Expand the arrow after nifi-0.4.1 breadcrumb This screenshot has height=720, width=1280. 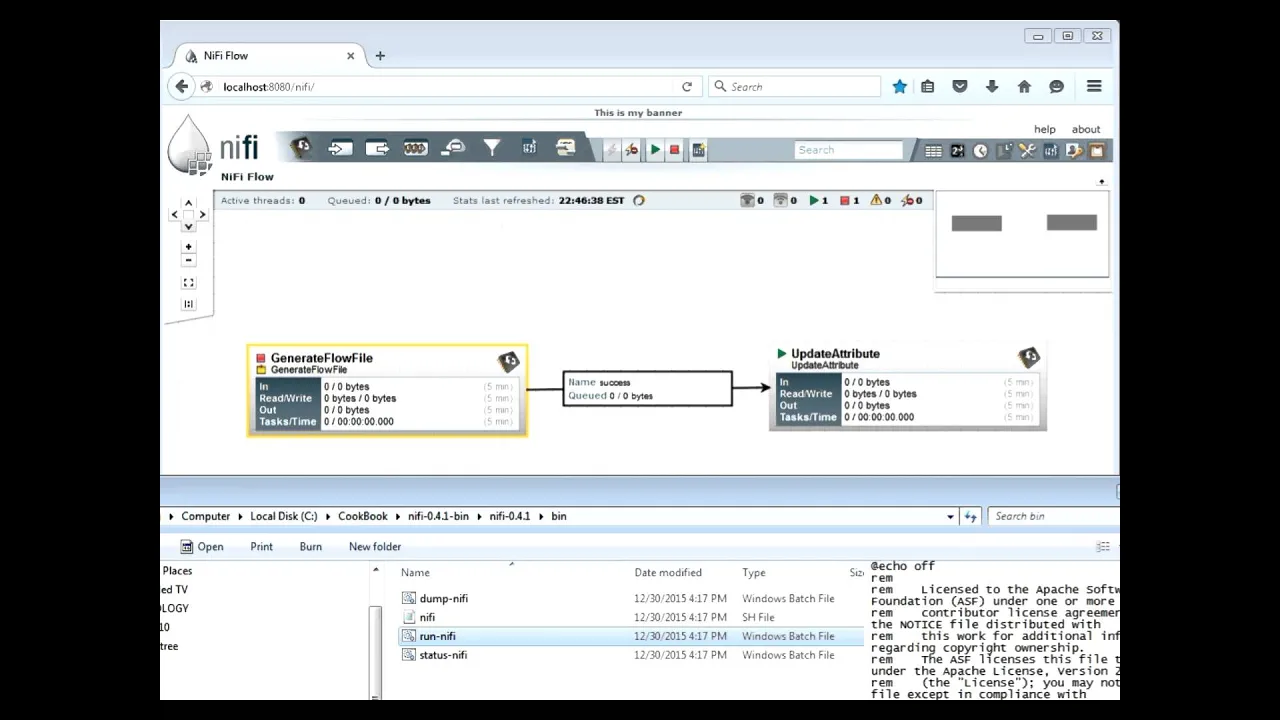pyautogui.click(x=541, y=516)
